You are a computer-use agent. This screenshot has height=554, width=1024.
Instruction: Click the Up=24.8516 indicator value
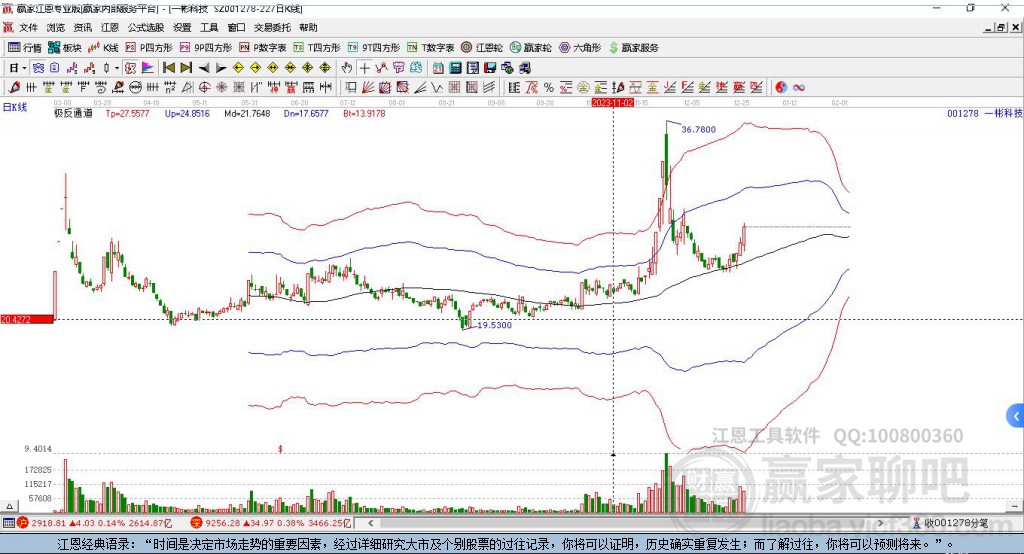click(x=187, y=113)
